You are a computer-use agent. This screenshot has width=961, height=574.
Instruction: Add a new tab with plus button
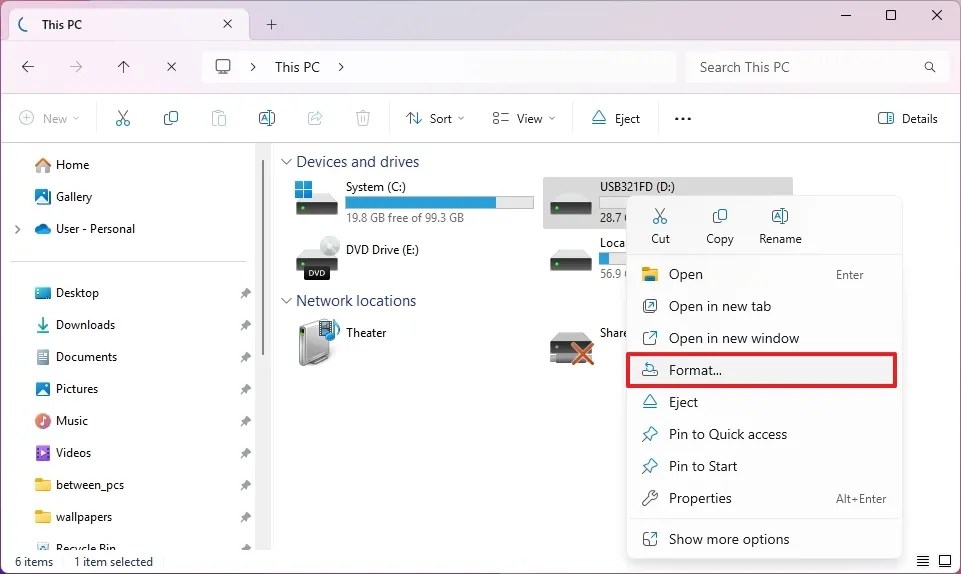272,25
